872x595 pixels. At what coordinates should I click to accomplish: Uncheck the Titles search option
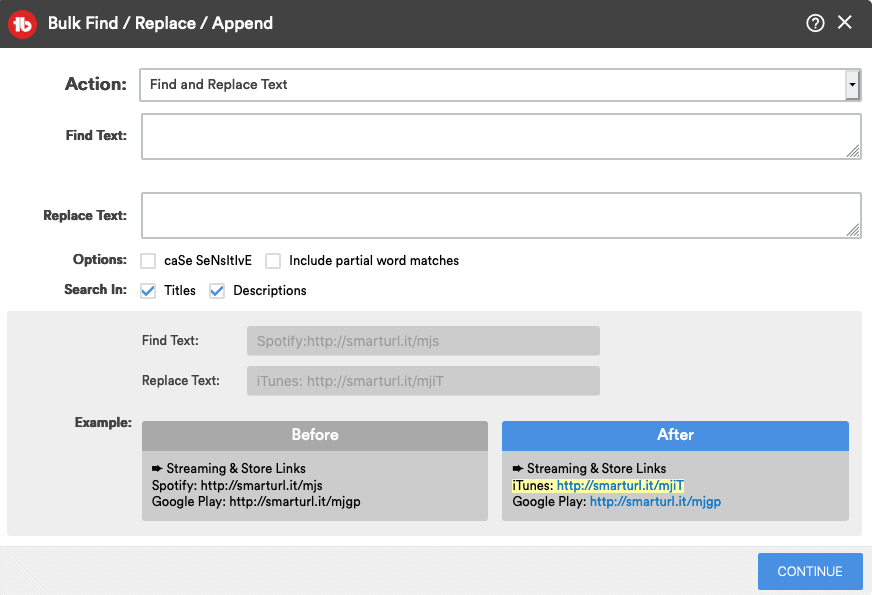point(148,291)
